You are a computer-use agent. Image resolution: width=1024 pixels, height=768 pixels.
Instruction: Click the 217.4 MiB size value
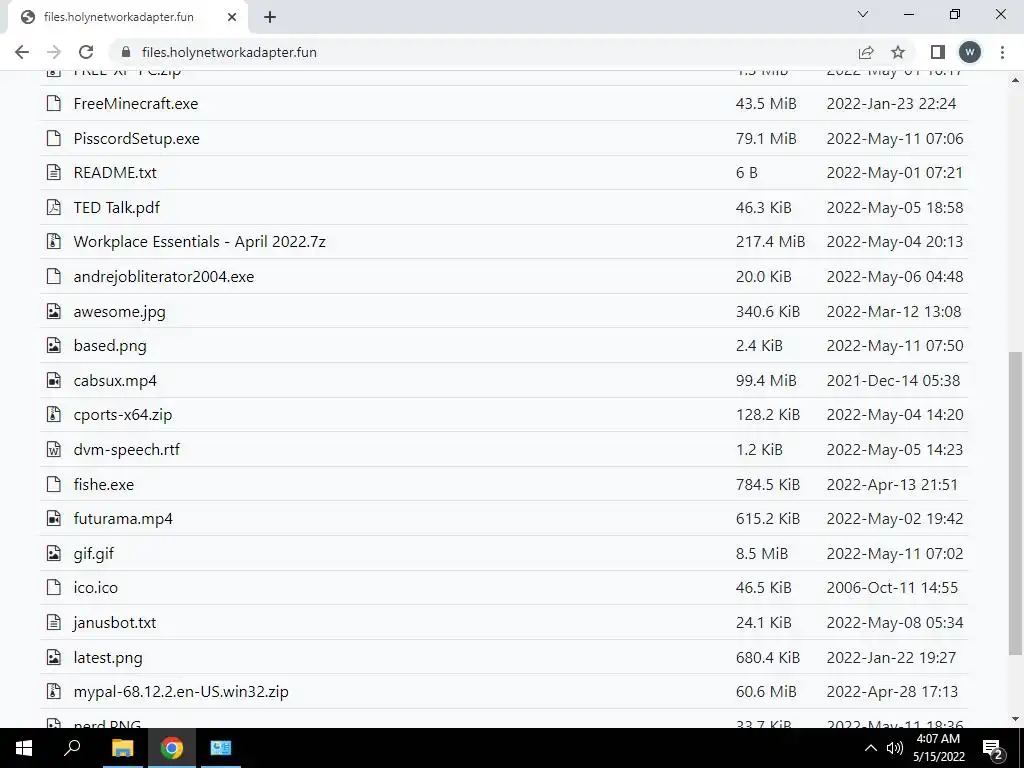pos(770,242)
